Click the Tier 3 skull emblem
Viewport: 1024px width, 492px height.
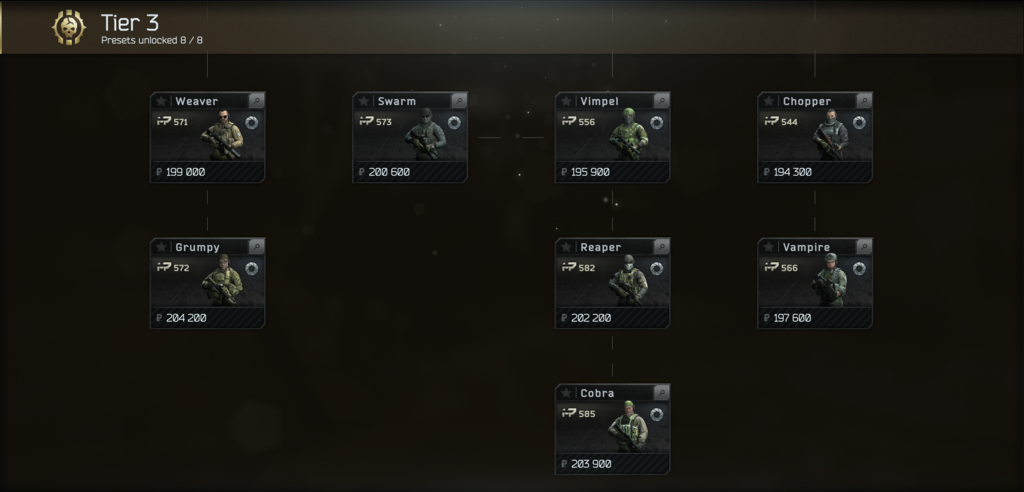click(x=69, y=27)
